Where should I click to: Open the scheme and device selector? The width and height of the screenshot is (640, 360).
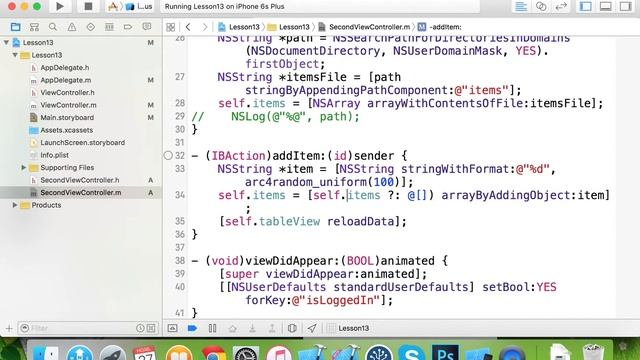point(131,6)
